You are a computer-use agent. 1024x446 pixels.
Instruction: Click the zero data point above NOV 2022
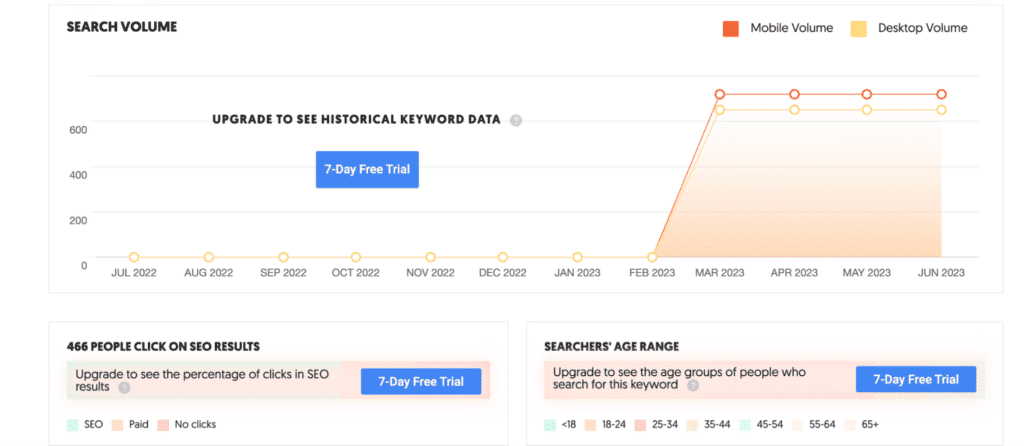tap(430, 257)
